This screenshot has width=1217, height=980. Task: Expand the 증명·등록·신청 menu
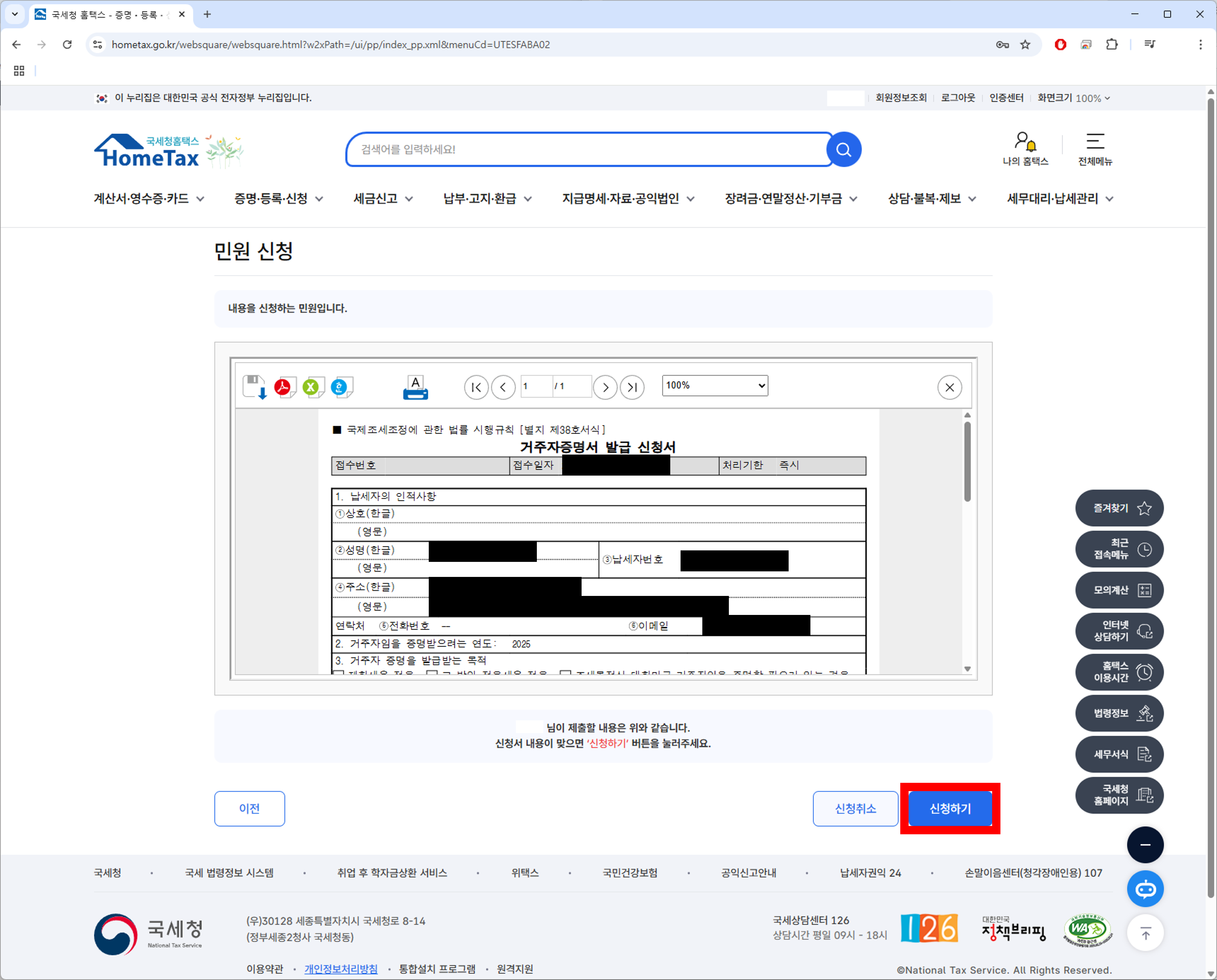point(278,199)
